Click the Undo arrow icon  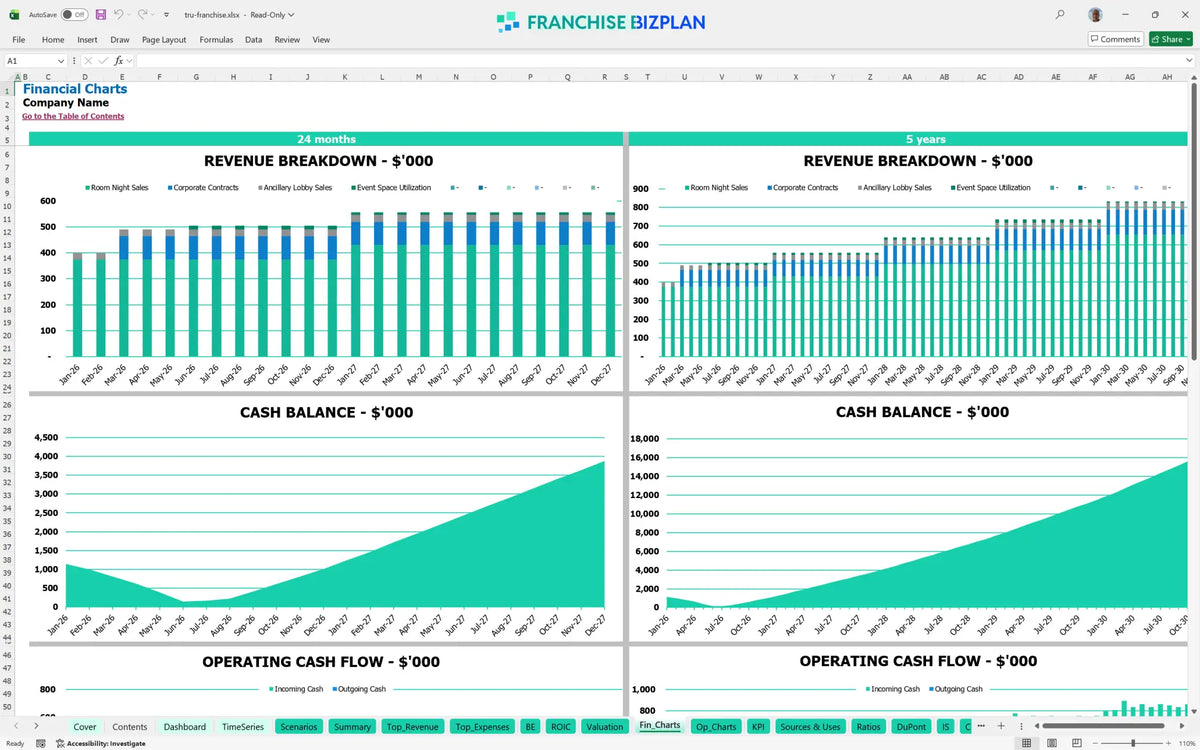point(118,15)
